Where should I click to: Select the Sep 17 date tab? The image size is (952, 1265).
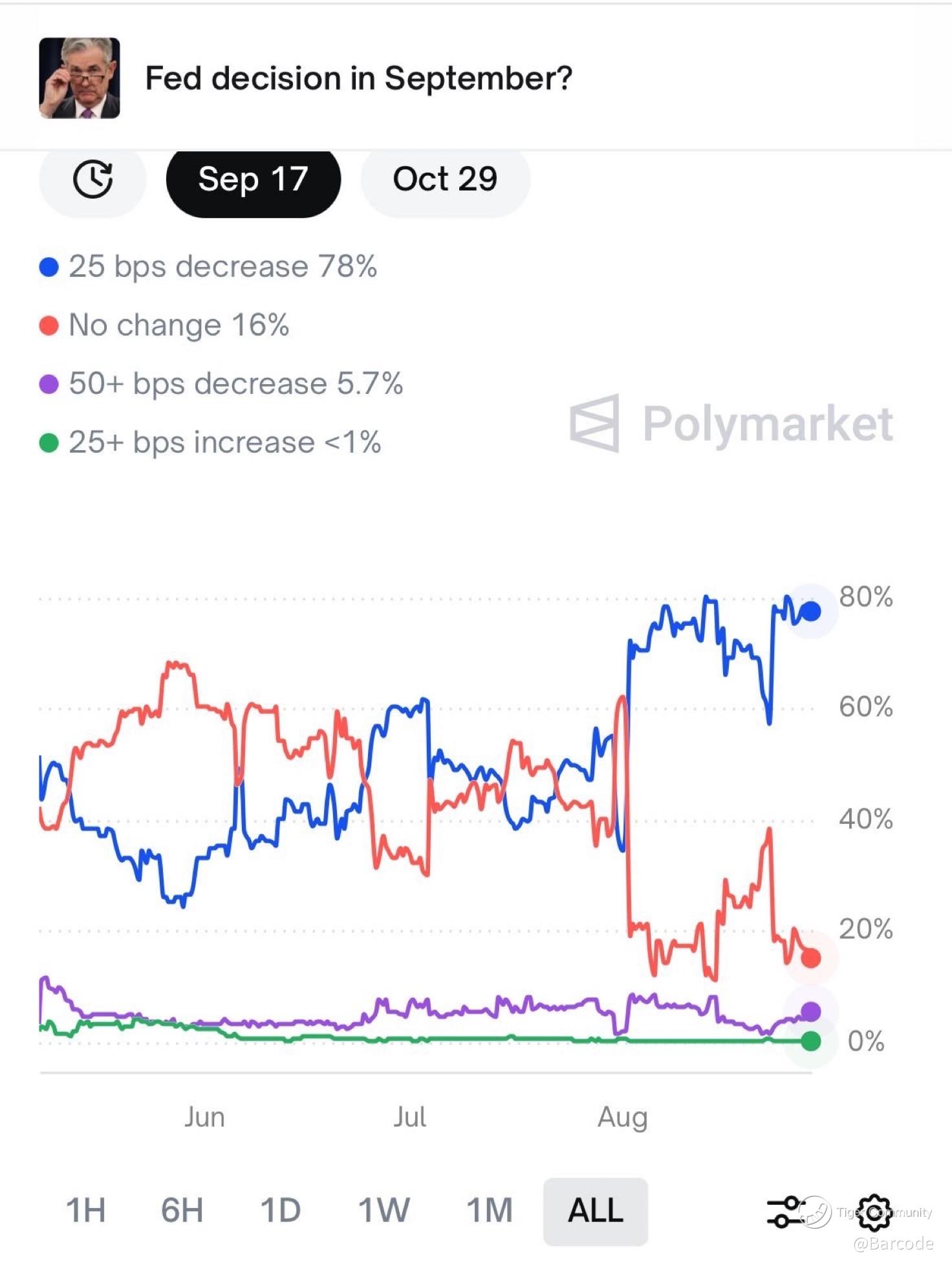point(253,179)
